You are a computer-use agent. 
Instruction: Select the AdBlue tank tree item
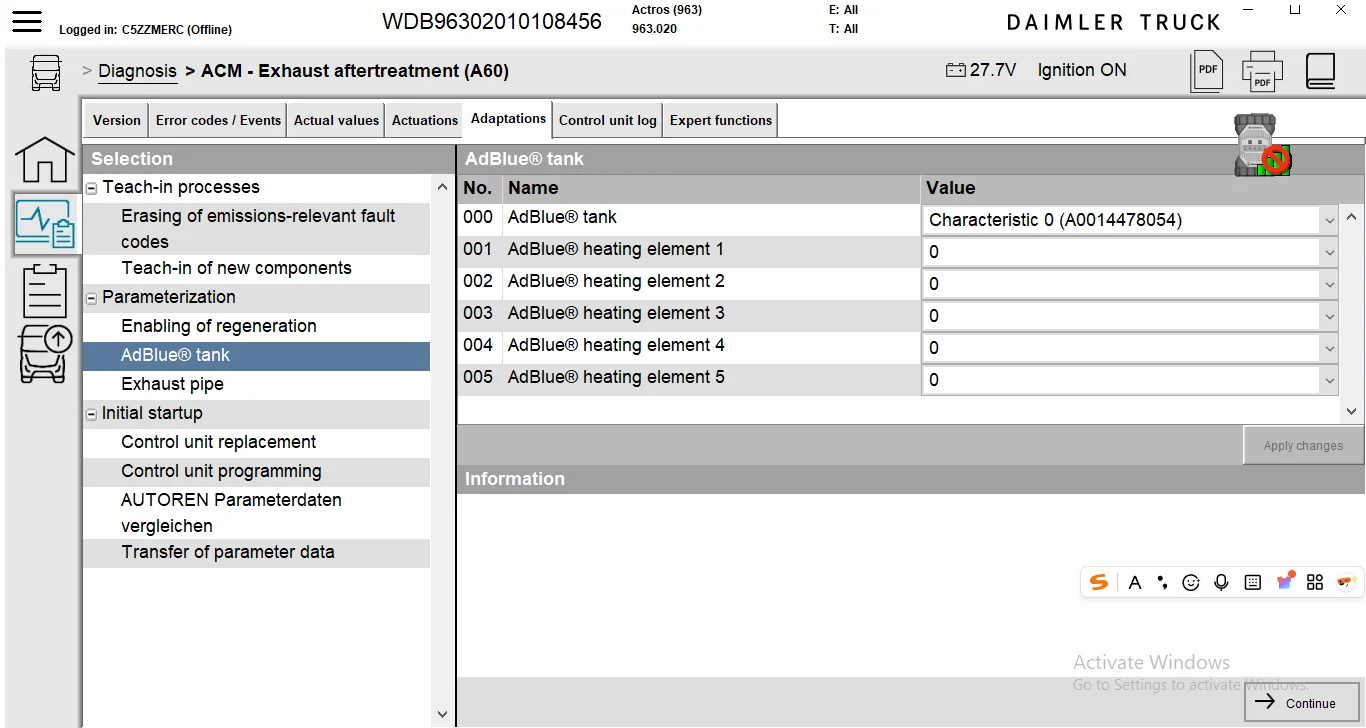257,355
